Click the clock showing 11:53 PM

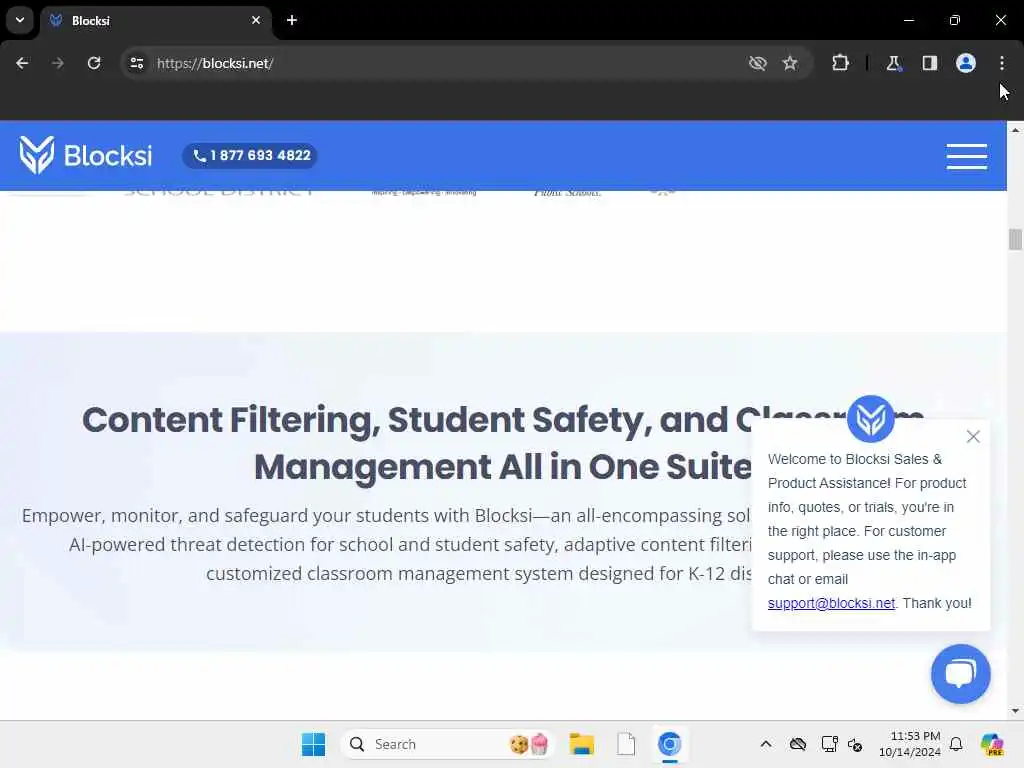click(909, 744)
